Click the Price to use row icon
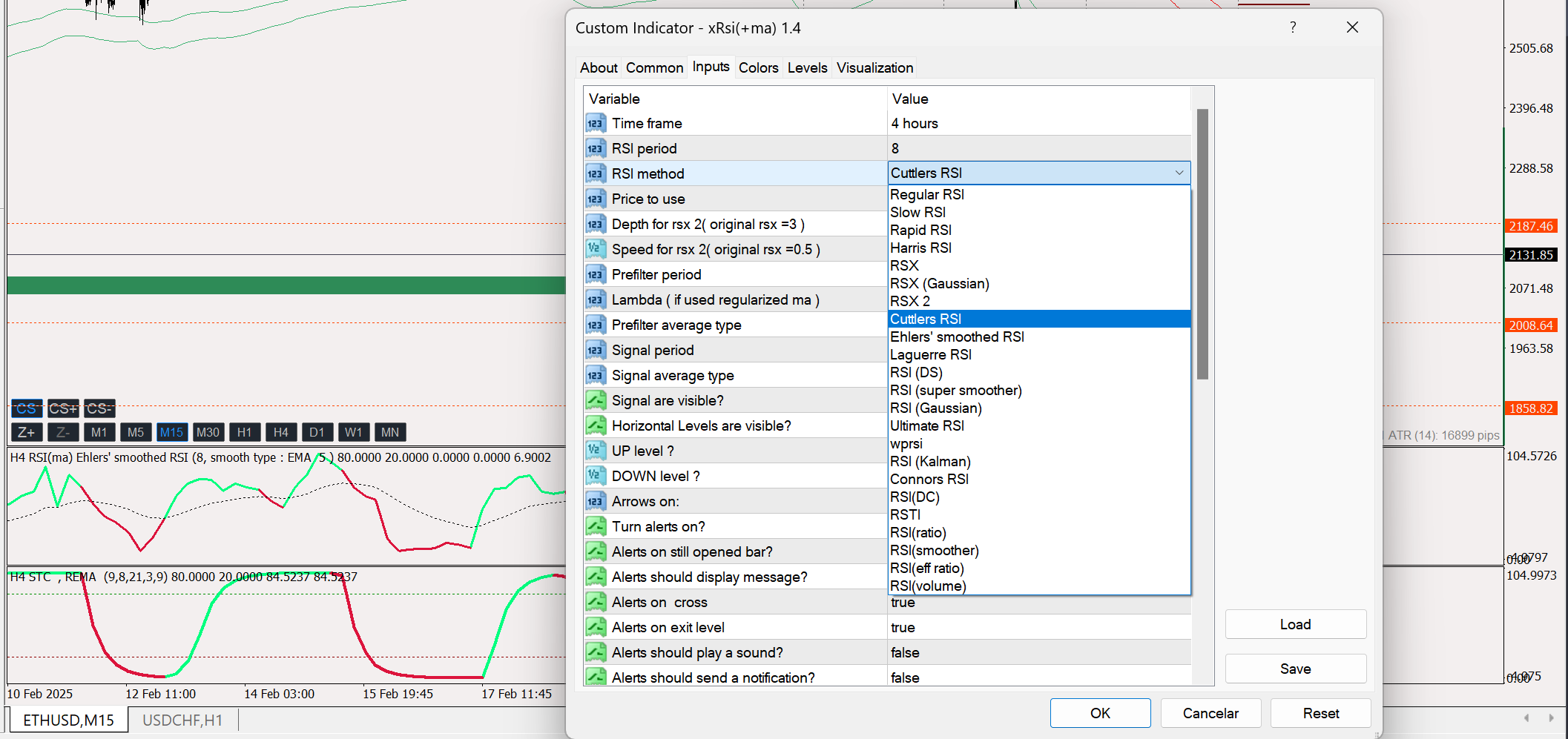 [x=596, y=199]
